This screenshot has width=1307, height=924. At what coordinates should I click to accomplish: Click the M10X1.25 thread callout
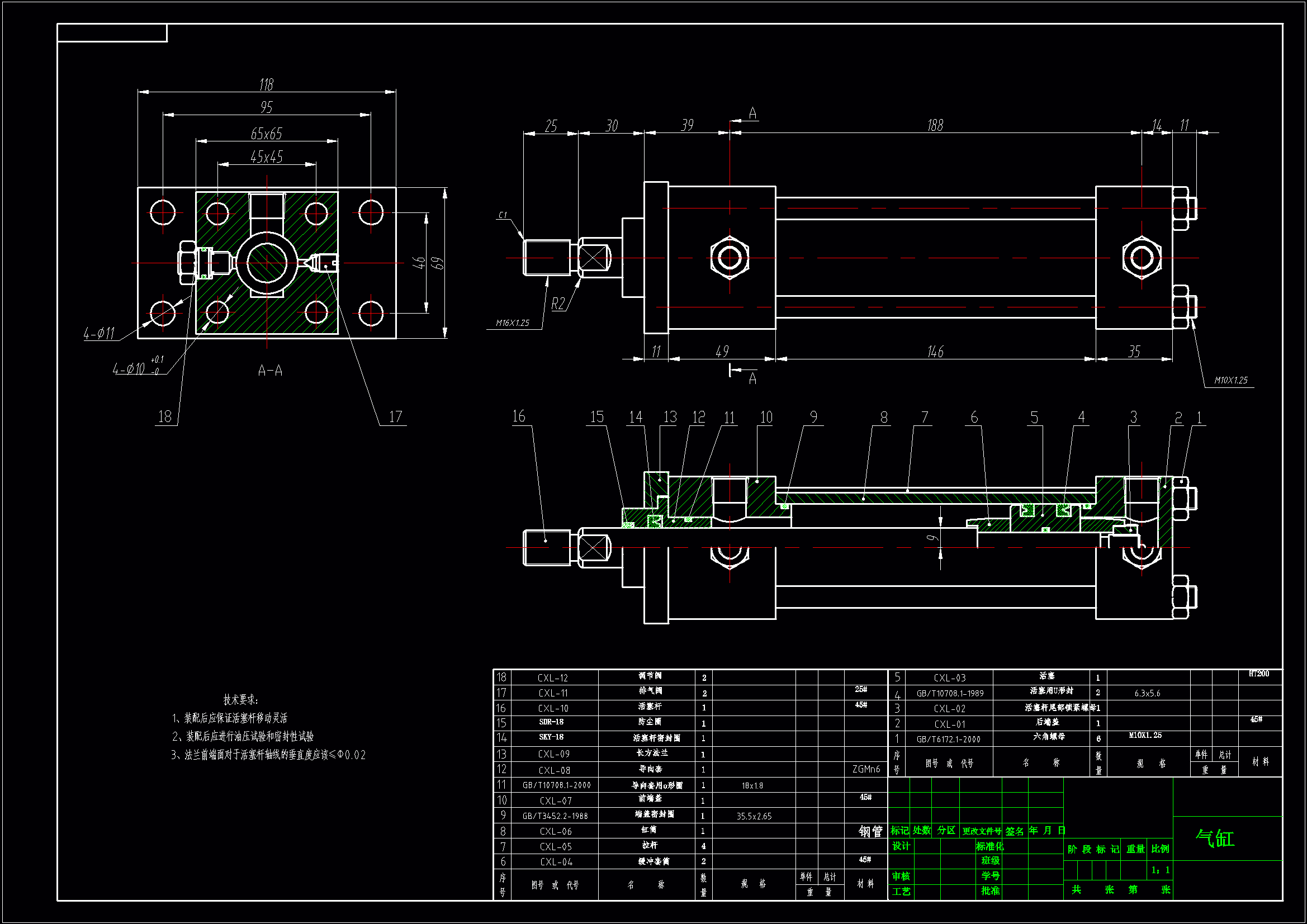1231,380
